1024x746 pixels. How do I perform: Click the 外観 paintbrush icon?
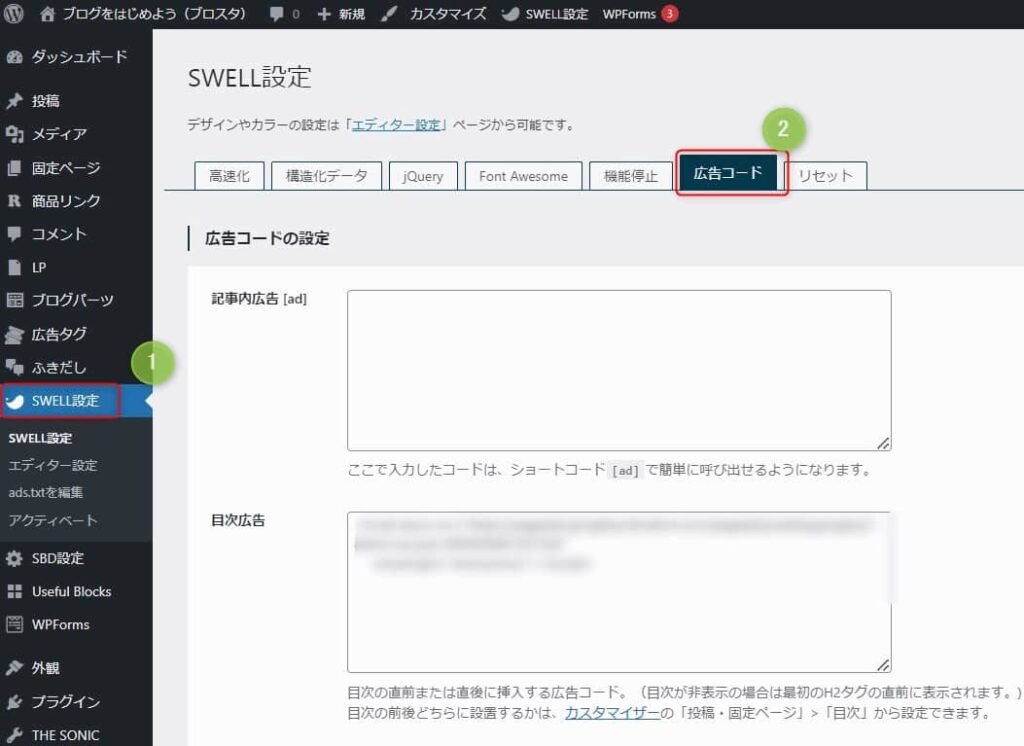(x=14, y=668)
